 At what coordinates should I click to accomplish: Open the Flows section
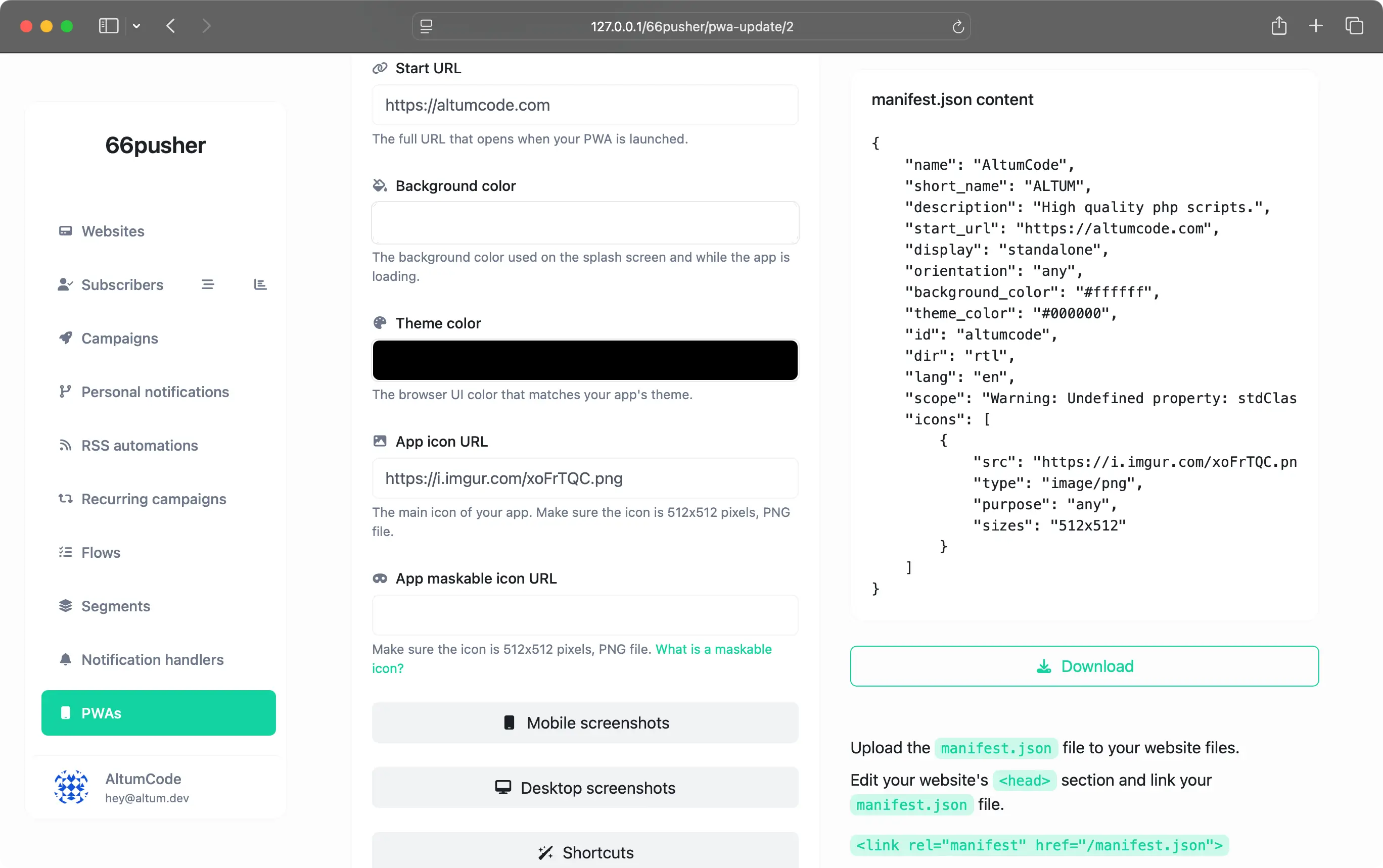coord(159,552)
